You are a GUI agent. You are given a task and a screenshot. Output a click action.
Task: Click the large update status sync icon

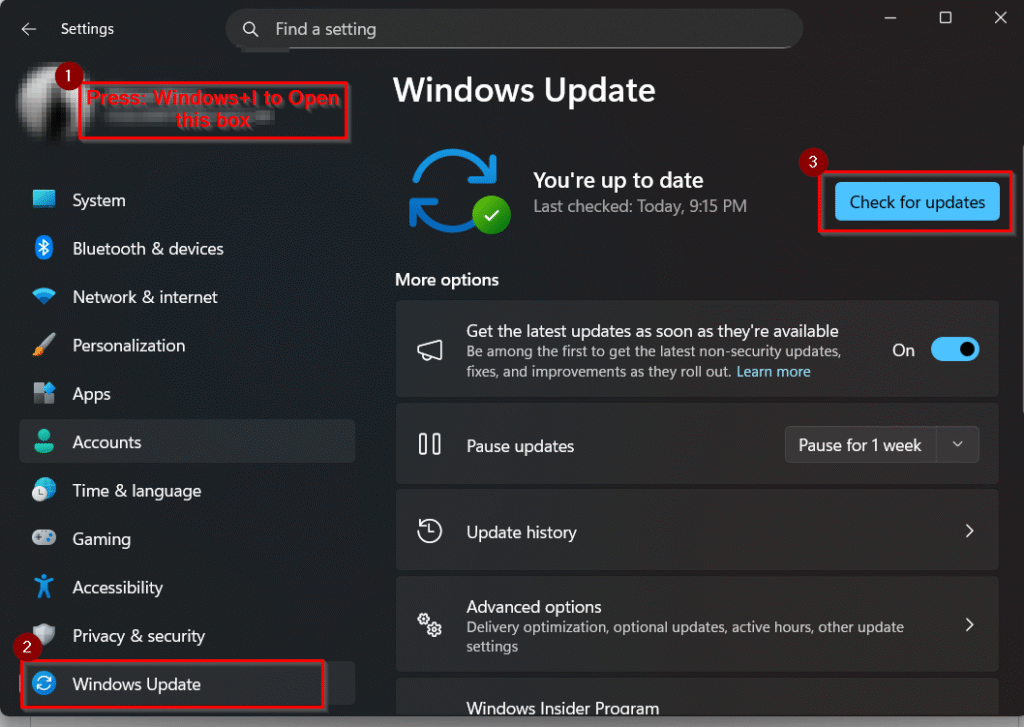point(459,191)
